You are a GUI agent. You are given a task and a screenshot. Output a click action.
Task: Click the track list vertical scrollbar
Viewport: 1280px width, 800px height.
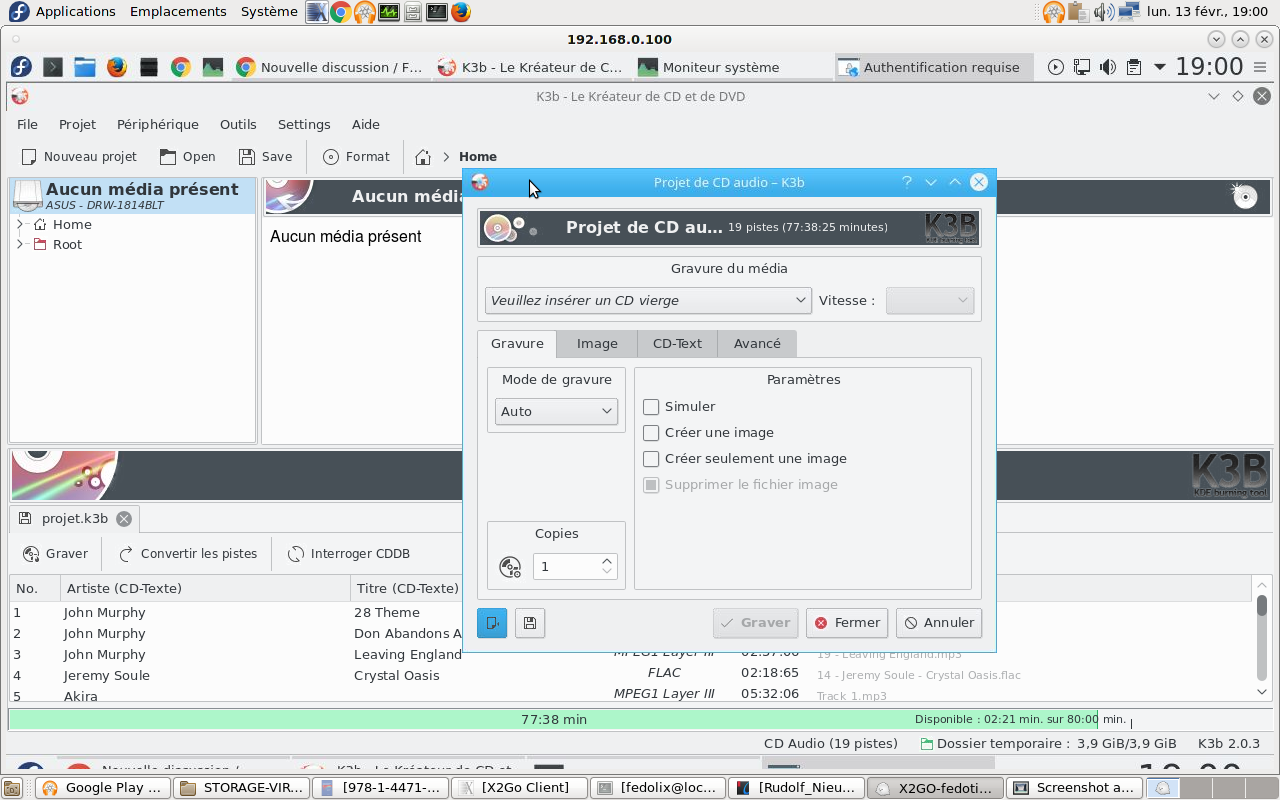pos(1262,638)
